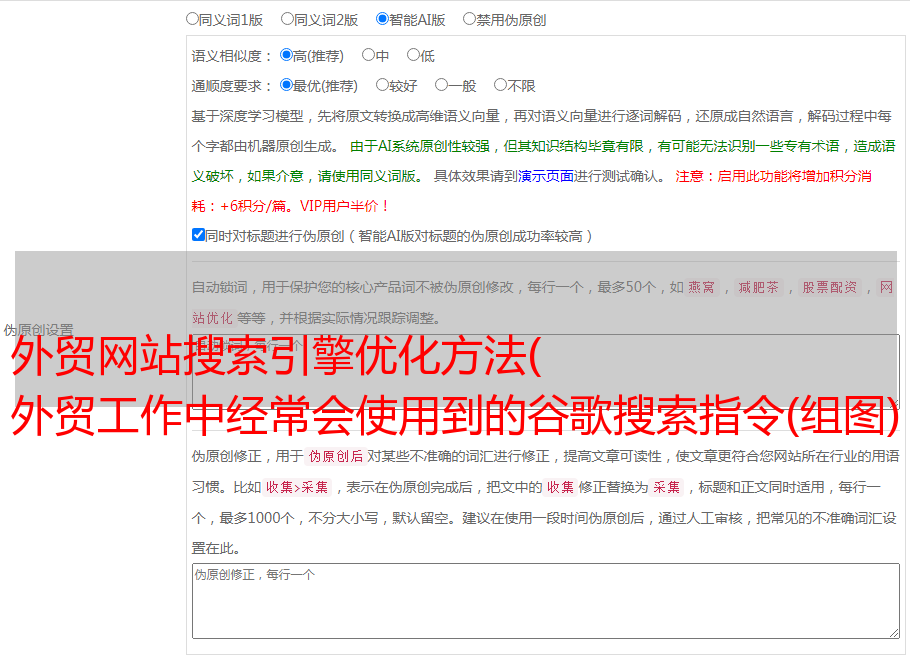The image size is (911, 658).
Task: Set 语义相似度 to 中
Action: click(368, 55)
